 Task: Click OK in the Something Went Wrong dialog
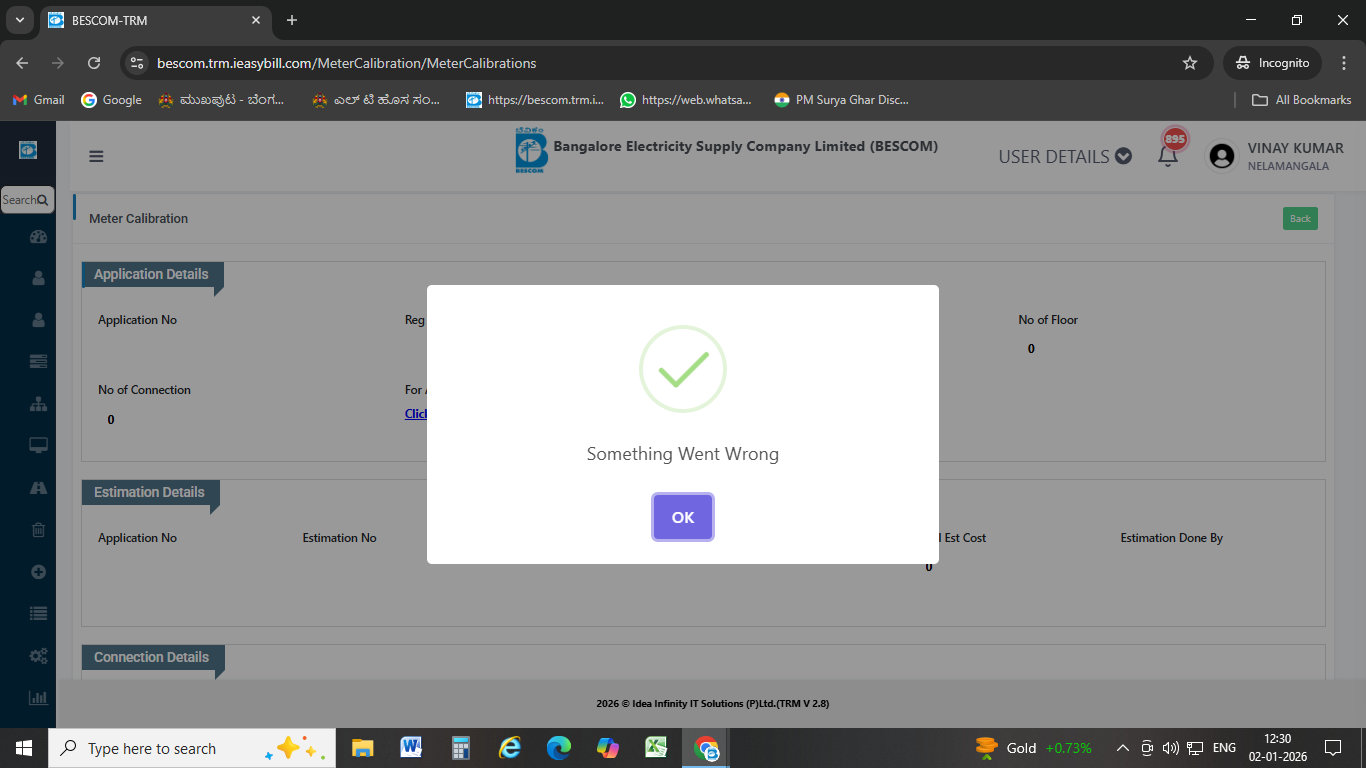click(x=683, y=517)
